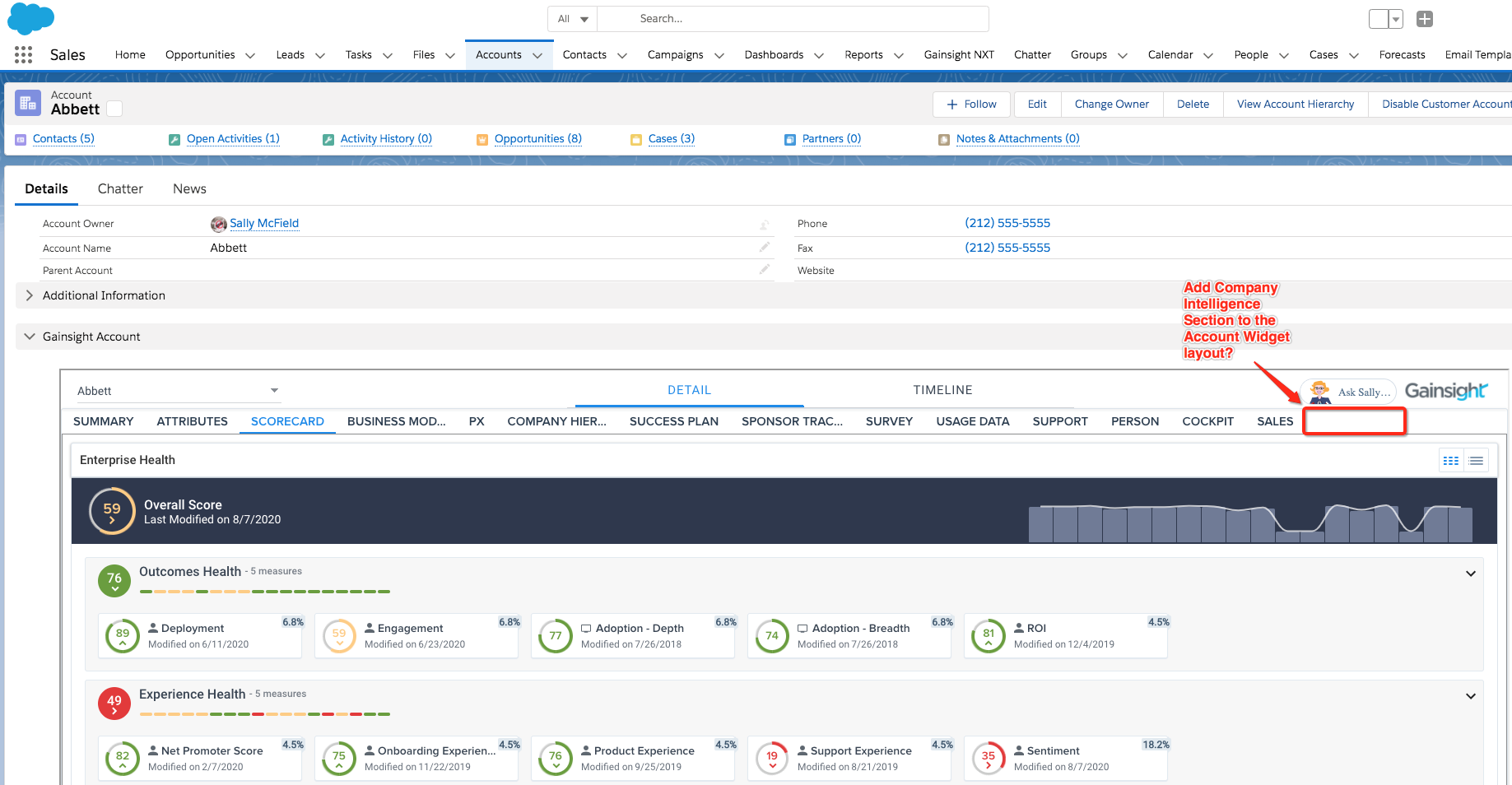
Task: Open the Ask Sally assistant button
Action: pos(1349,392)
